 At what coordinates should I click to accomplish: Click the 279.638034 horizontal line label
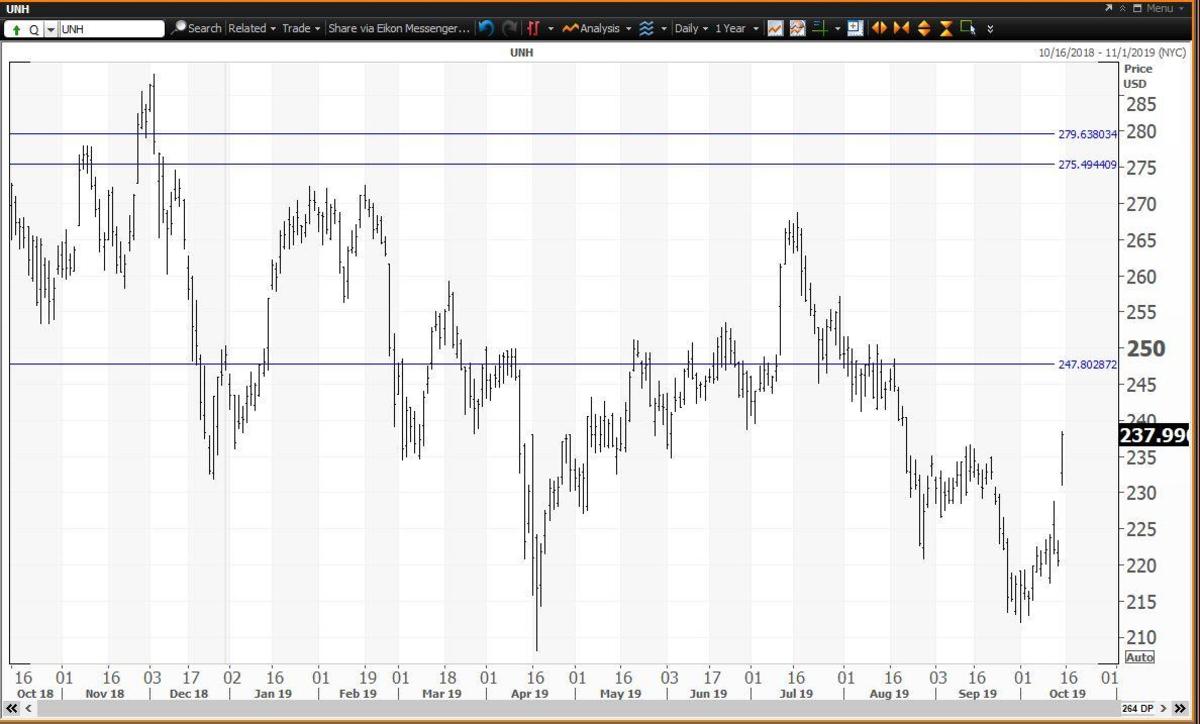[x=1087, y=134]
